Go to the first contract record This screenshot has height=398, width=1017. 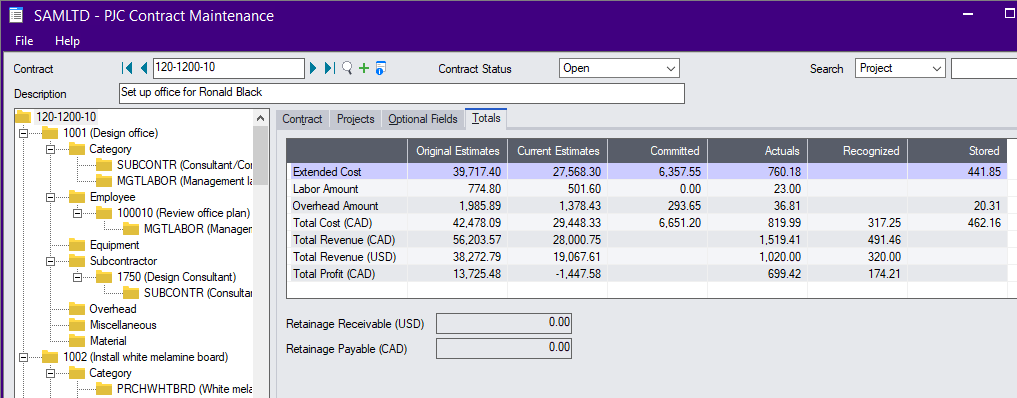pyautogui.click(x=126, y=68)
